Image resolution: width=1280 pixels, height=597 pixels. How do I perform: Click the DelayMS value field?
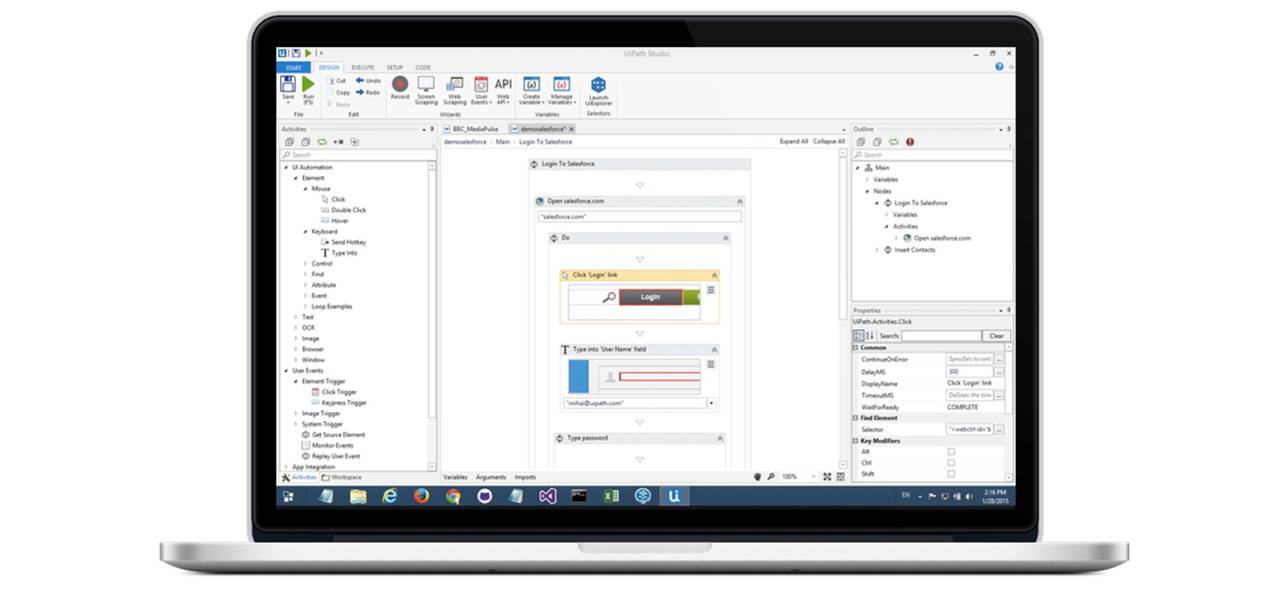969,371
